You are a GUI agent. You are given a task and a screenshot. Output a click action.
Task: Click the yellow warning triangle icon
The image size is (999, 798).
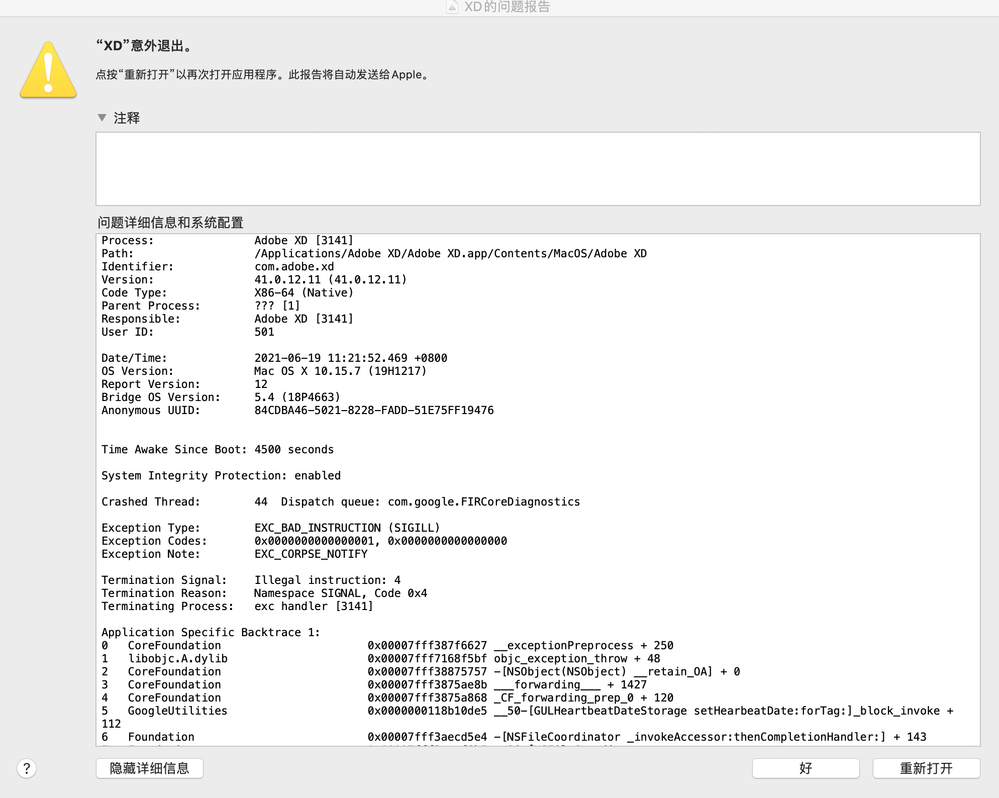pos(47,69)
